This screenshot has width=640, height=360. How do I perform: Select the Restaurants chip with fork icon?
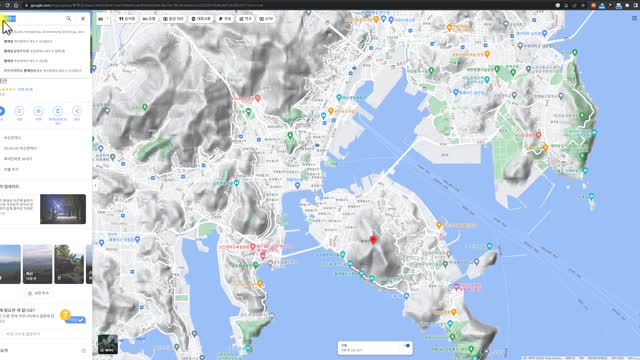[127, 19]
